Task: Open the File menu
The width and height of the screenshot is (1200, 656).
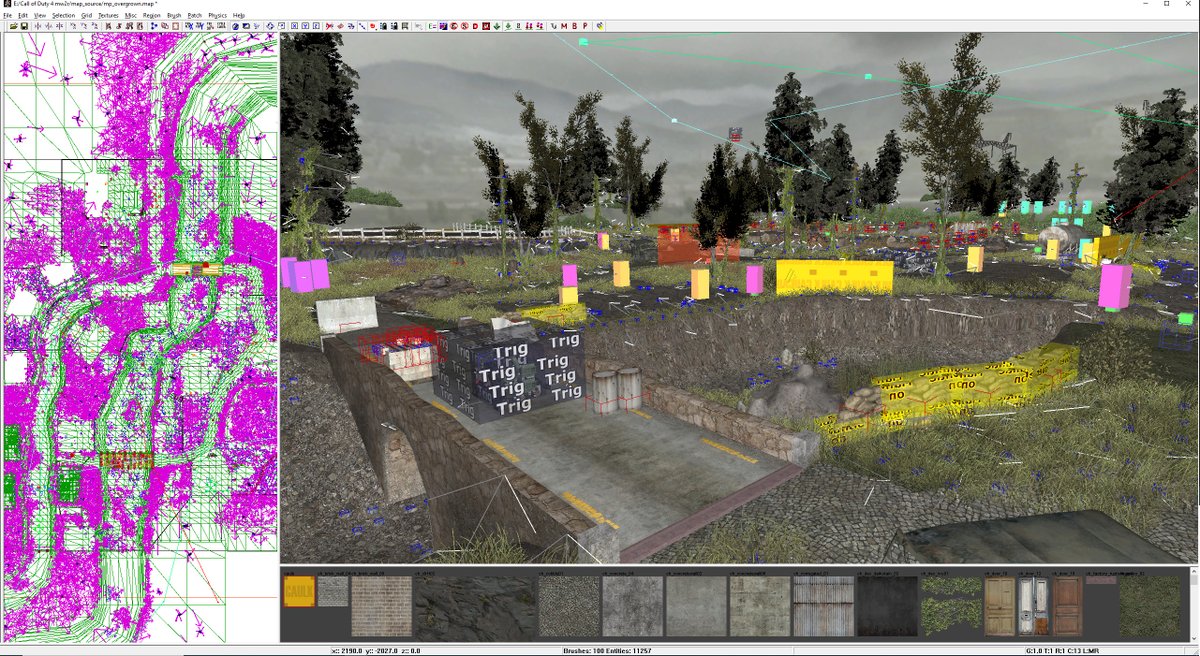Action: tap(8, 16)
